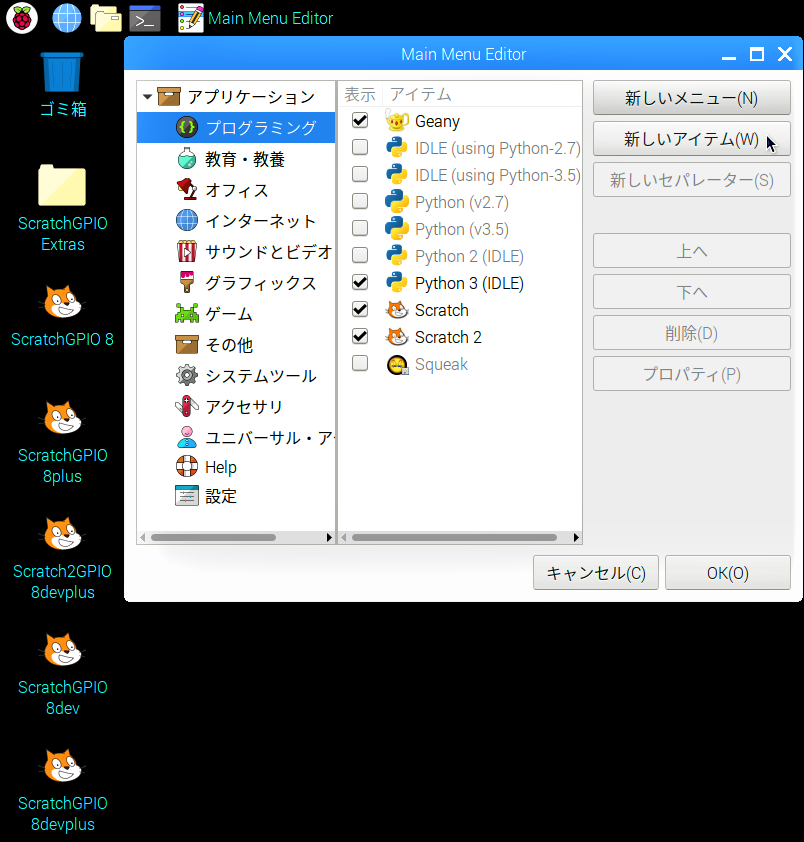Select the ゲーム category
The image size is (804, 842).
point(228,314)
